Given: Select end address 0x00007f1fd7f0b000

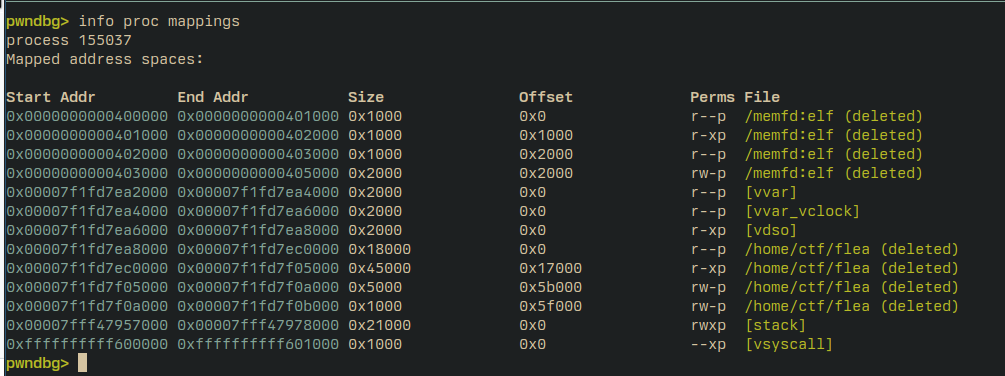Looking at the screenshot, I should click(258, 307).
